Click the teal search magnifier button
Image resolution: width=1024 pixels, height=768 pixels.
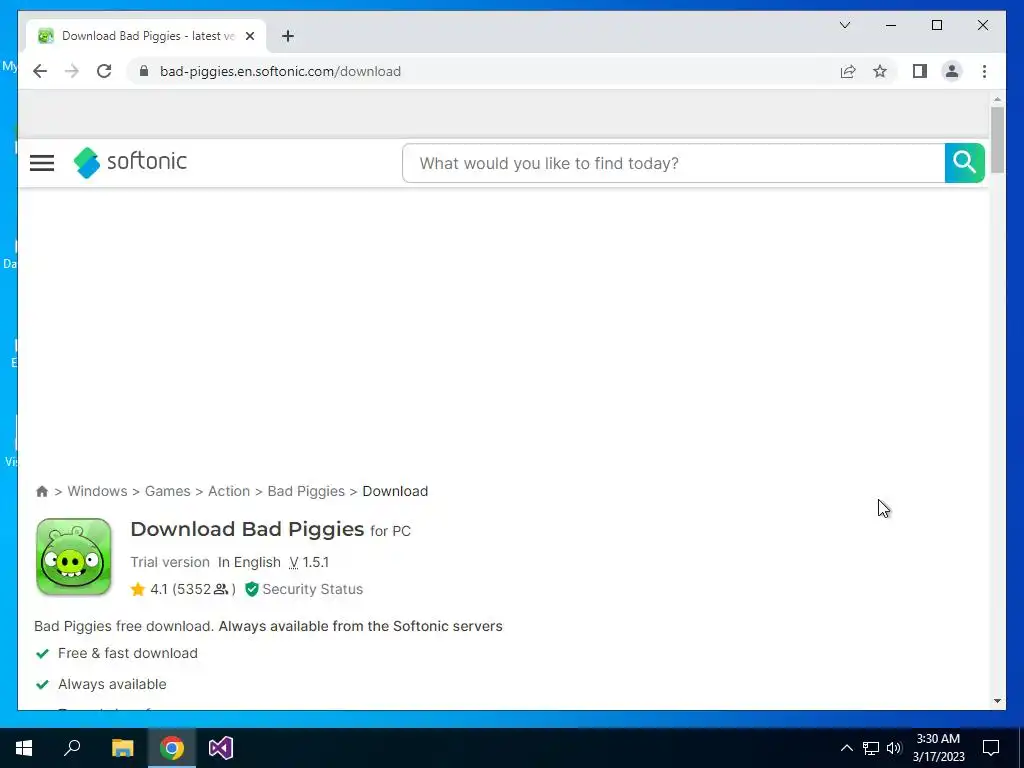tap(964, 163)
